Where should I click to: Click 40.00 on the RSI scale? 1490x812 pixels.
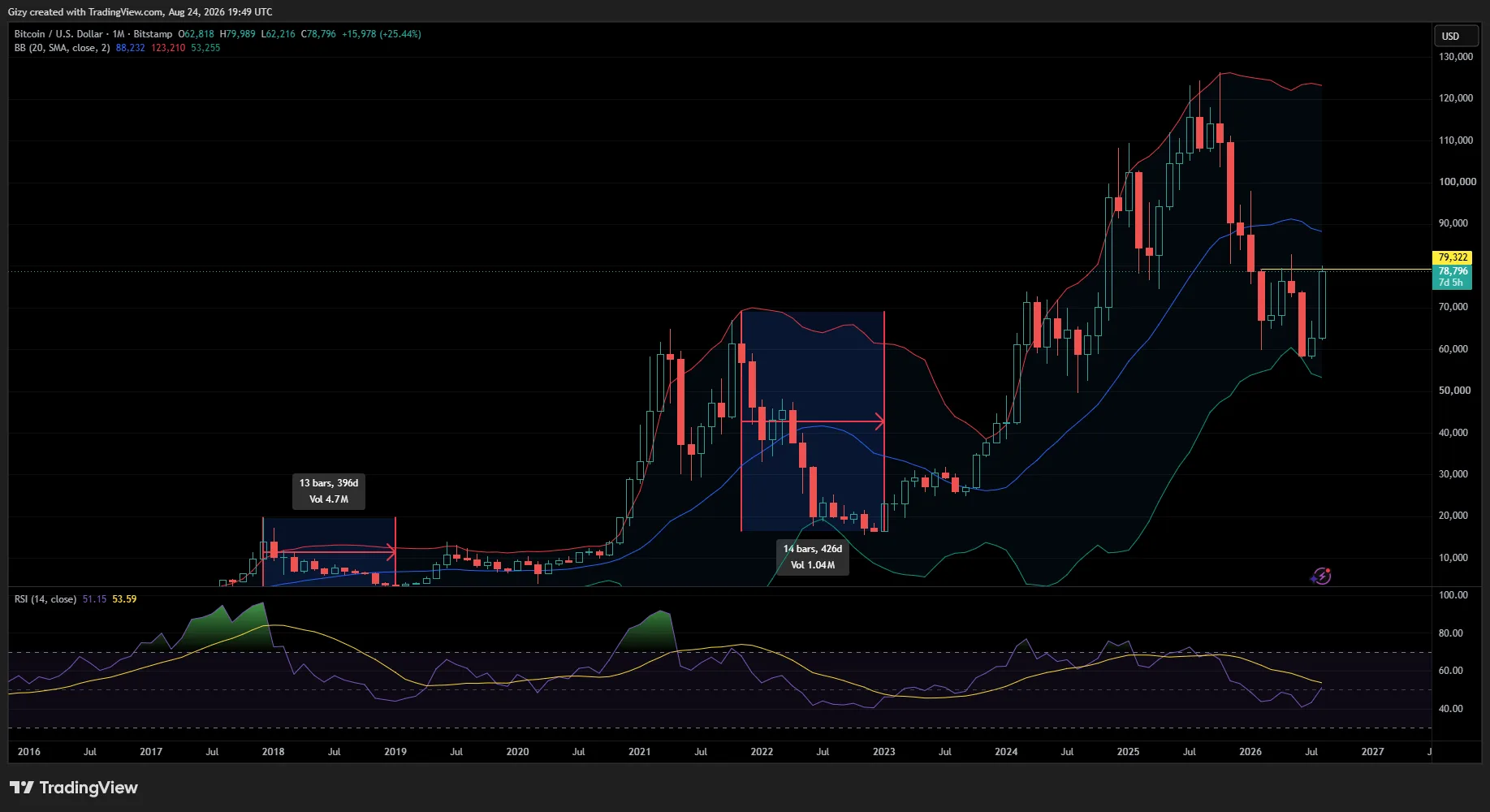[1452, 709]
